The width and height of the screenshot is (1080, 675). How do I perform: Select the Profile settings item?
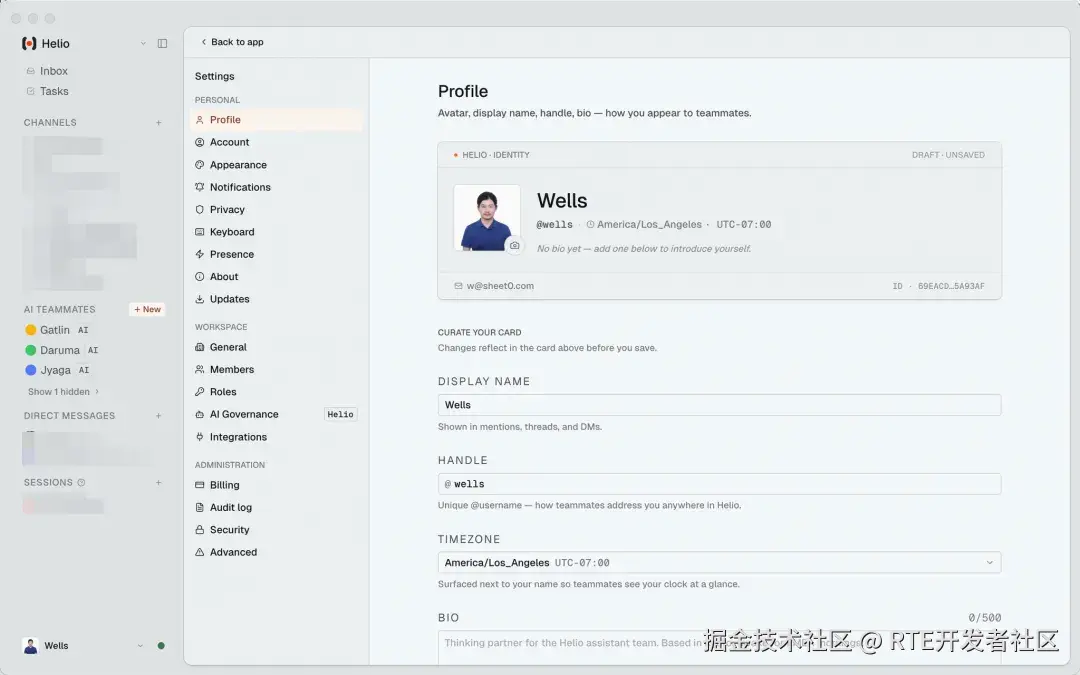tap(276, 120)
